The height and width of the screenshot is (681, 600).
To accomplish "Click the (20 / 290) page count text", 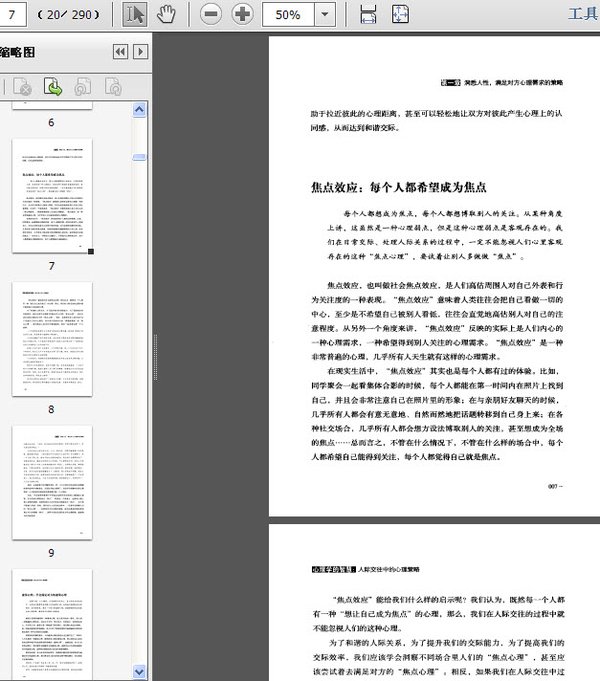I will (x=69, y=15).
